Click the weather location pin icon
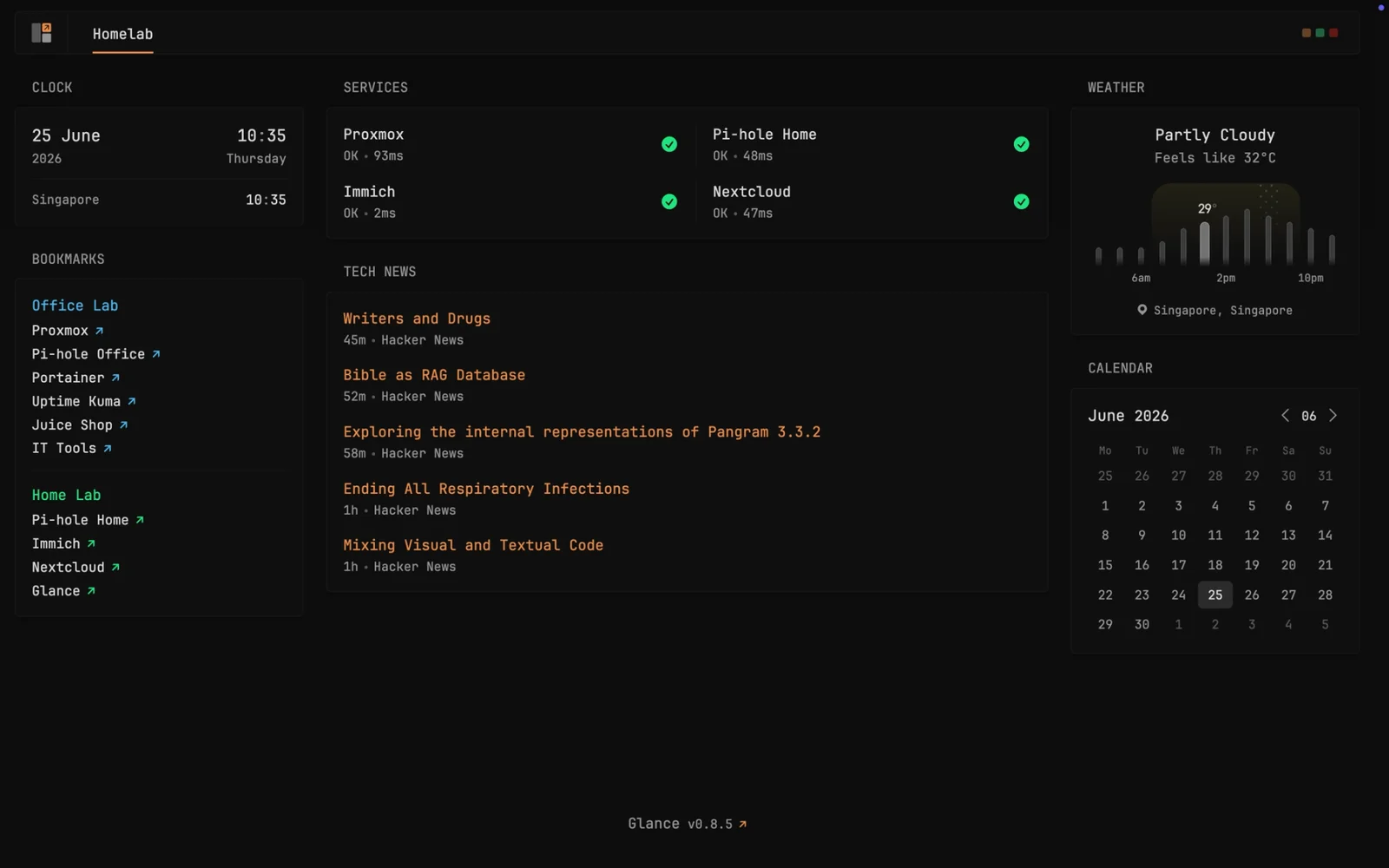This screenshot has width=1389, height=868. [1142, 310]
